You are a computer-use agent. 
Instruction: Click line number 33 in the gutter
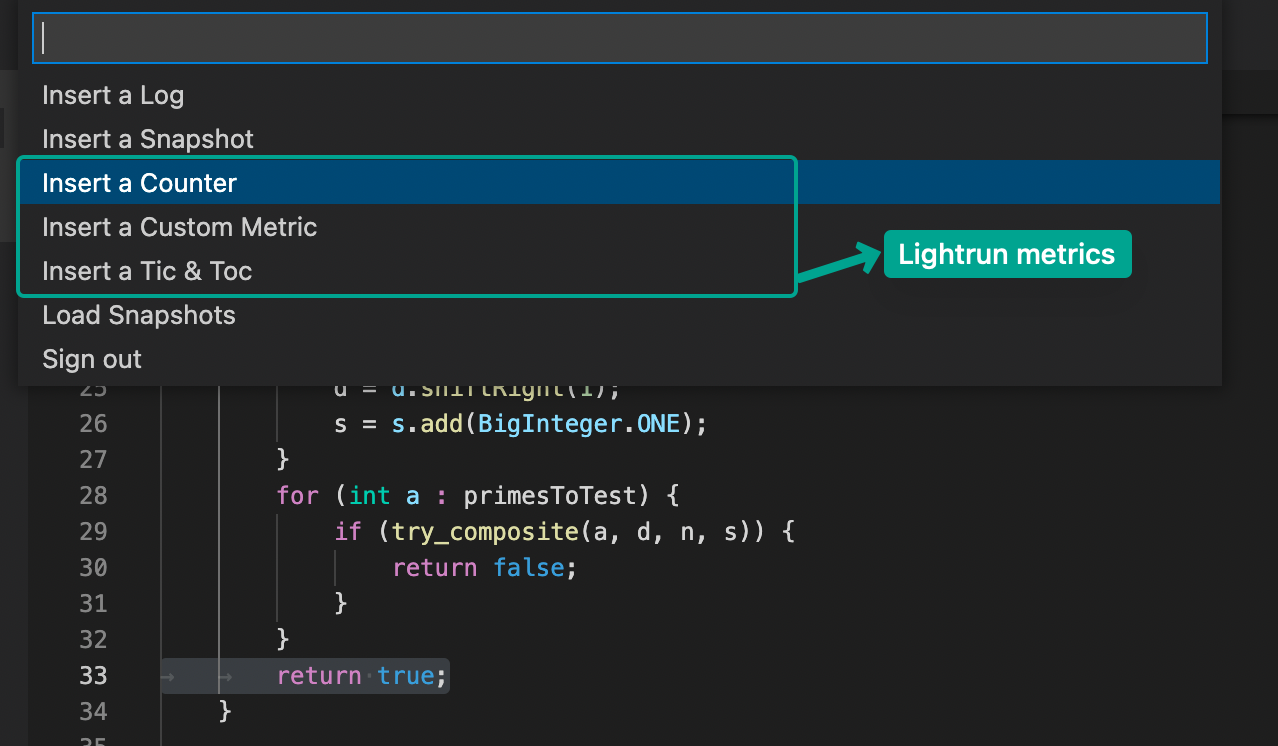pos(93,676)
